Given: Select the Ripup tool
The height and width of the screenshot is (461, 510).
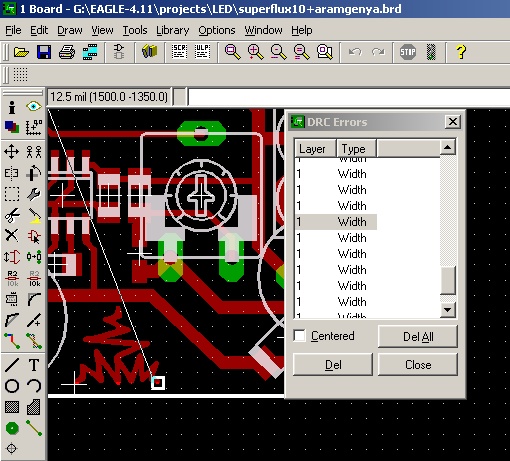Looking at the screenshot, I should click(34, 341).
